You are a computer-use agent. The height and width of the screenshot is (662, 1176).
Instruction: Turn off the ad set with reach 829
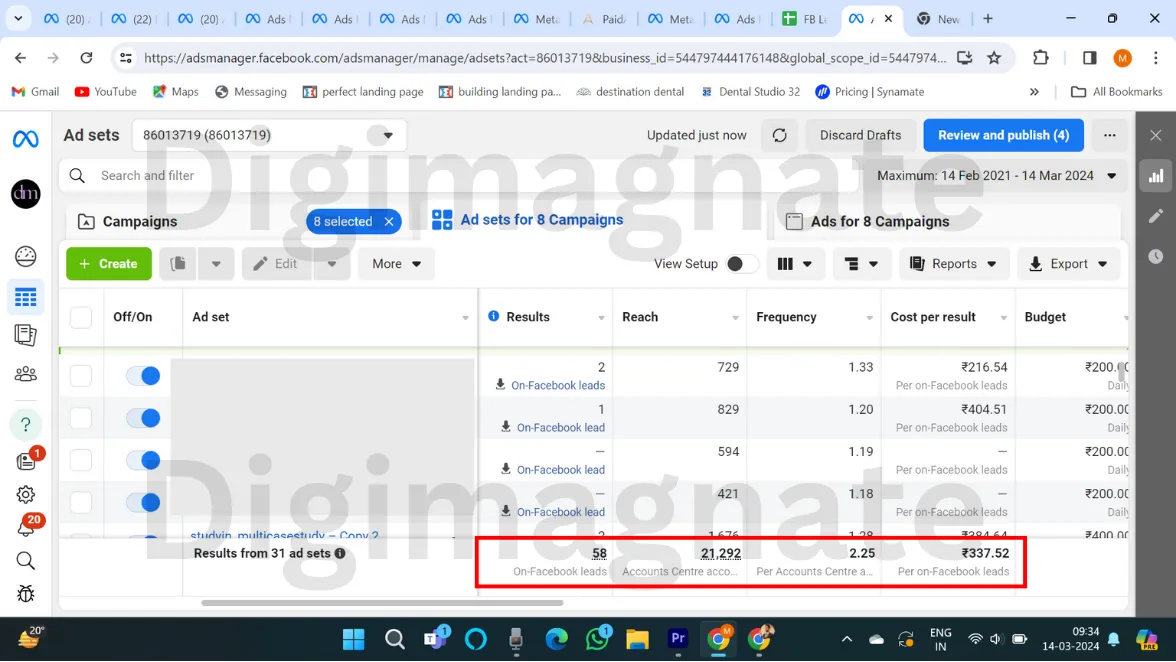143,418
